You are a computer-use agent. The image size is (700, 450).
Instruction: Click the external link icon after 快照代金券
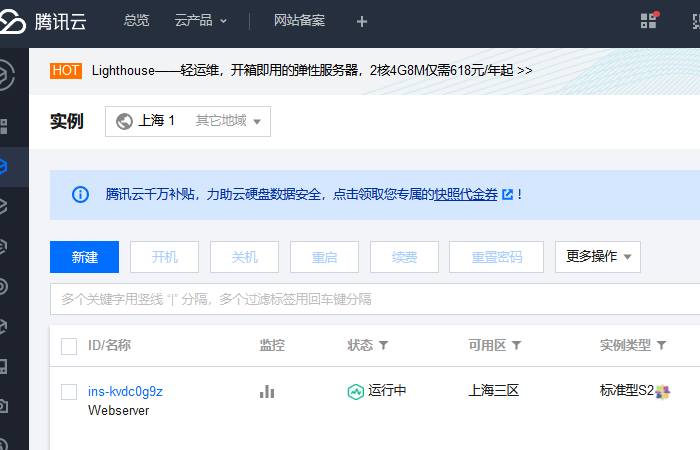508,194
